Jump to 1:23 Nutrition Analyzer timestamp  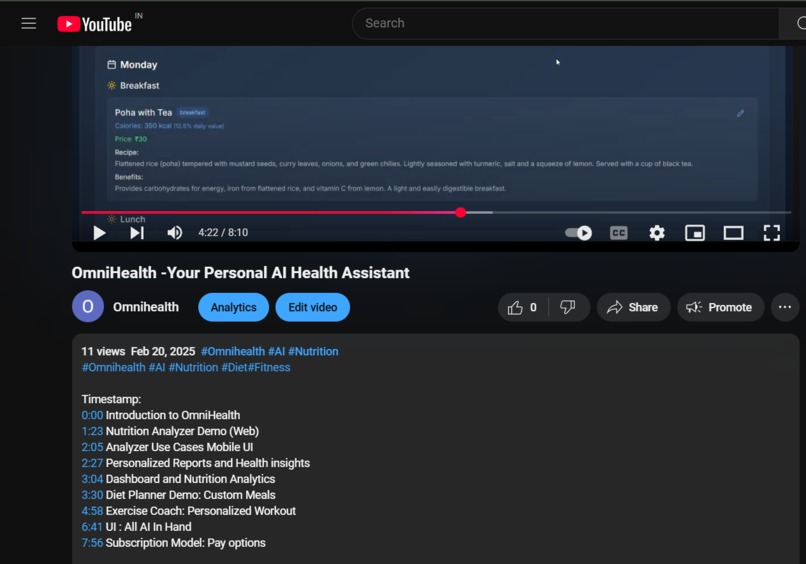pyautogui.click(x=92, y=431)
